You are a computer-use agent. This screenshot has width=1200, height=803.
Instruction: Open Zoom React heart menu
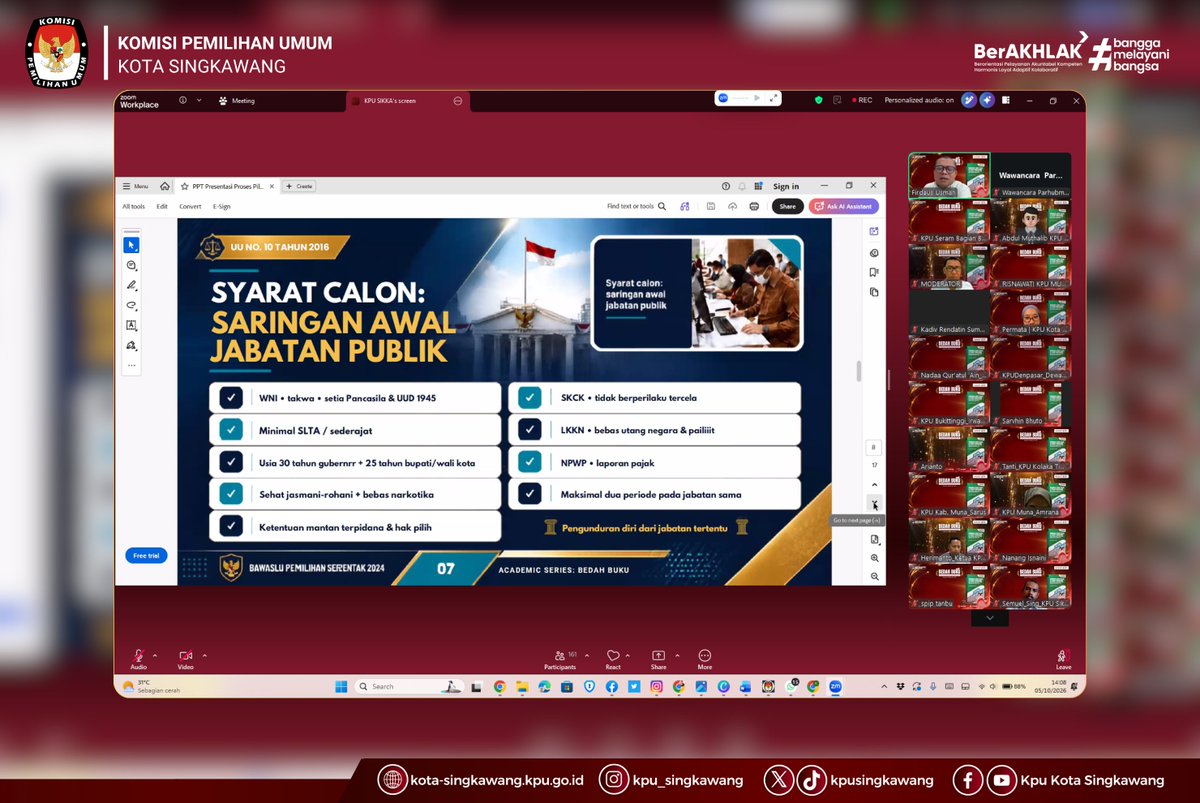(613, 659)
